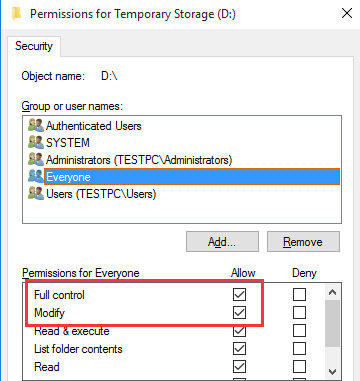Click the Administrators group icon
The width and height of the screenshot is (360, 381).
36,160
